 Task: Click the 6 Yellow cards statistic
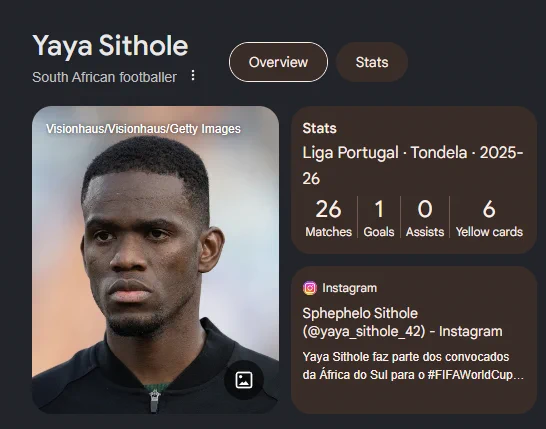click(489, 218)
